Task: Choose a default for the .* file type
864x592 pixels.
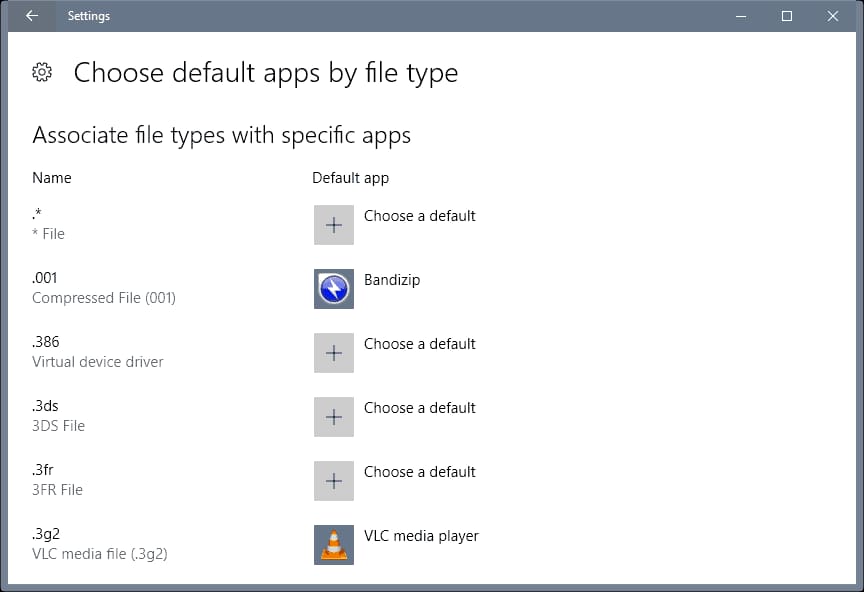Action: tap(419, 216)
